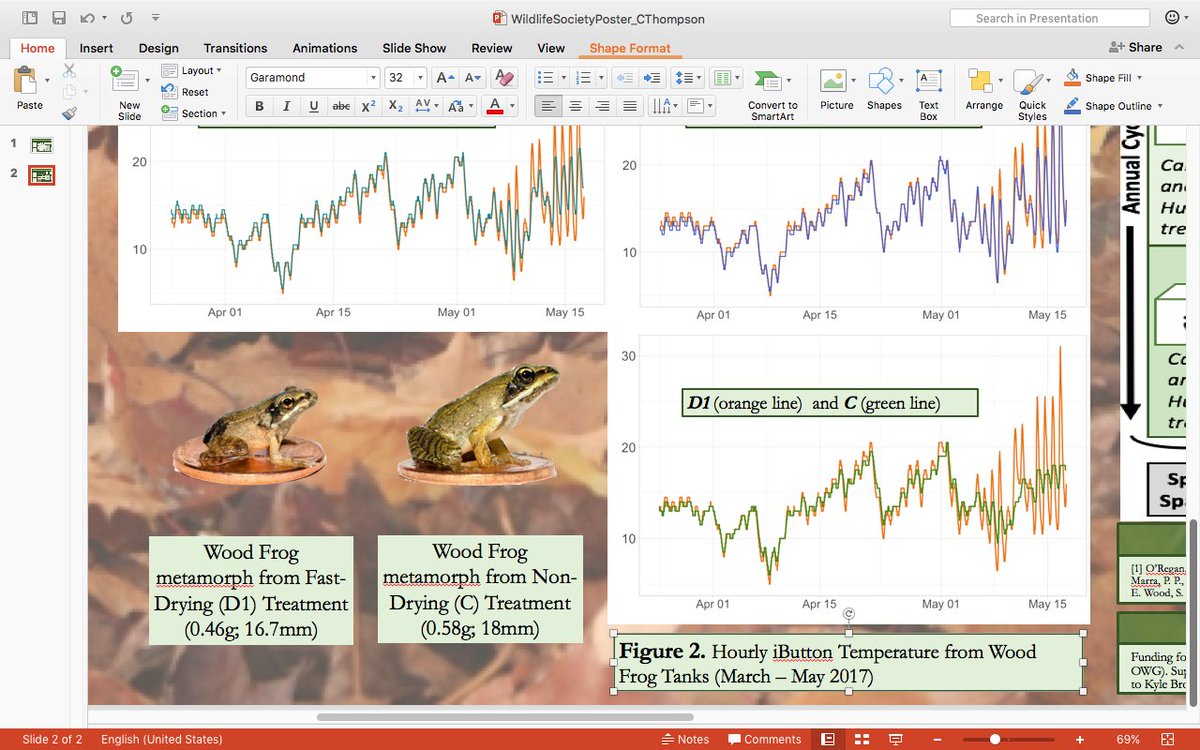The width and height of the screenshot is (1200, 750).
Task: Toggle underline formatting
Action: 314,106
